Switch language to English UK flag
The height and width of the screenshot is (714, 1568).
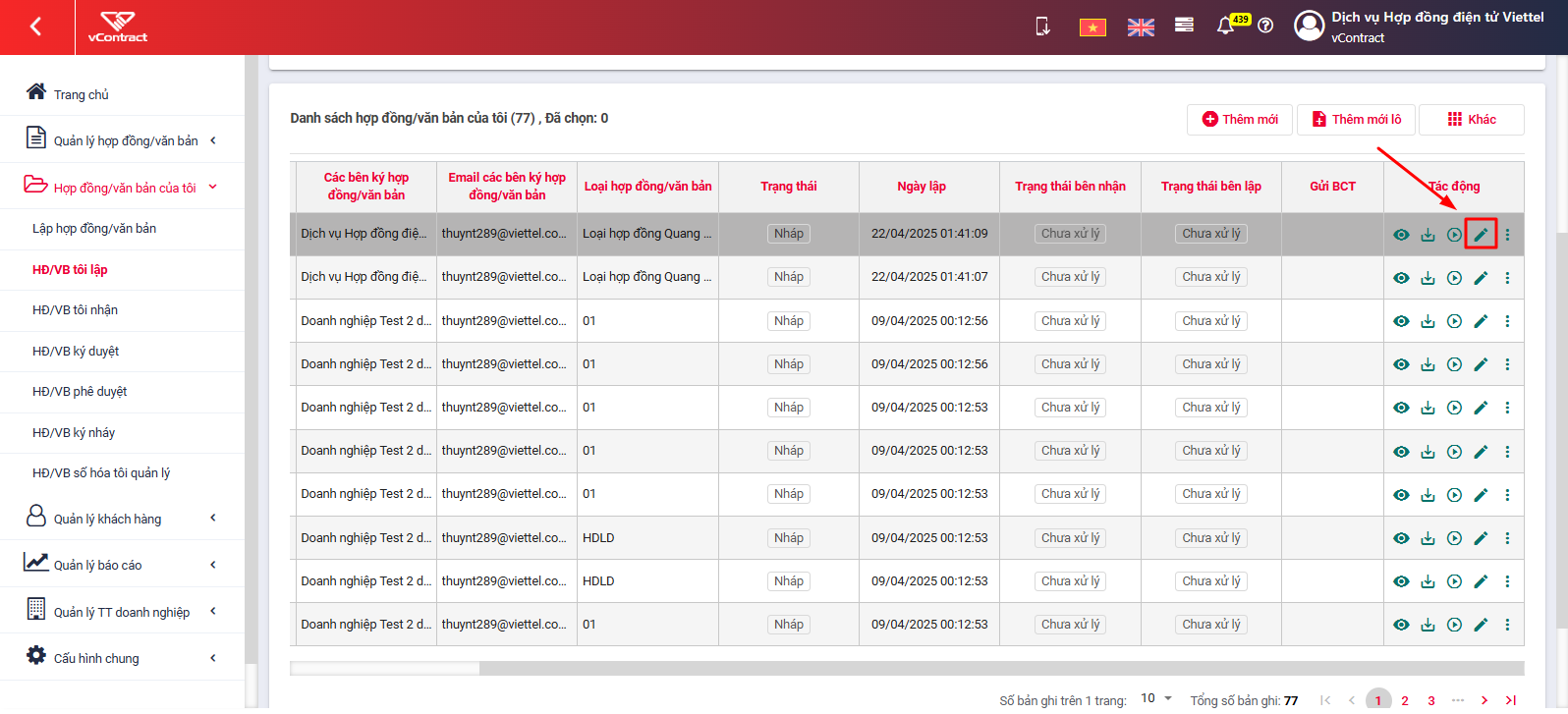coord(1141,27)
